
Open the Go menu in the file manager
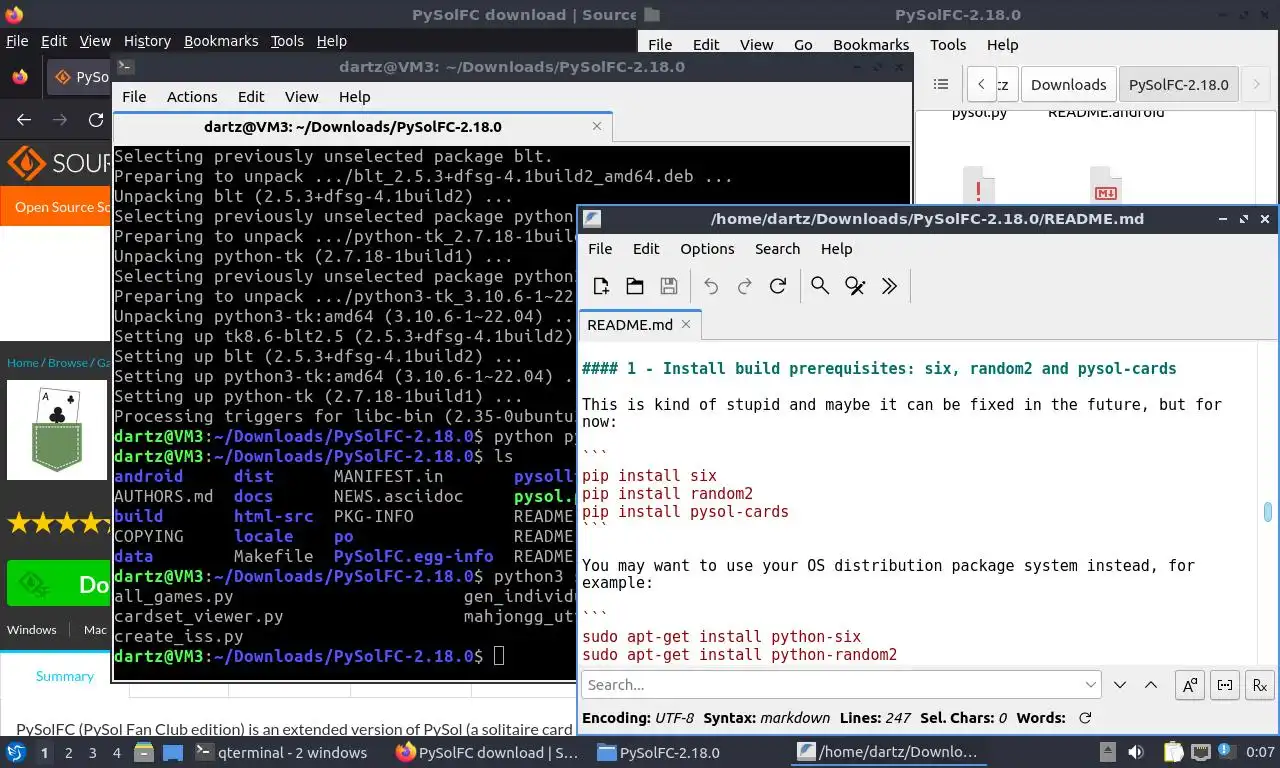(803, 45)
